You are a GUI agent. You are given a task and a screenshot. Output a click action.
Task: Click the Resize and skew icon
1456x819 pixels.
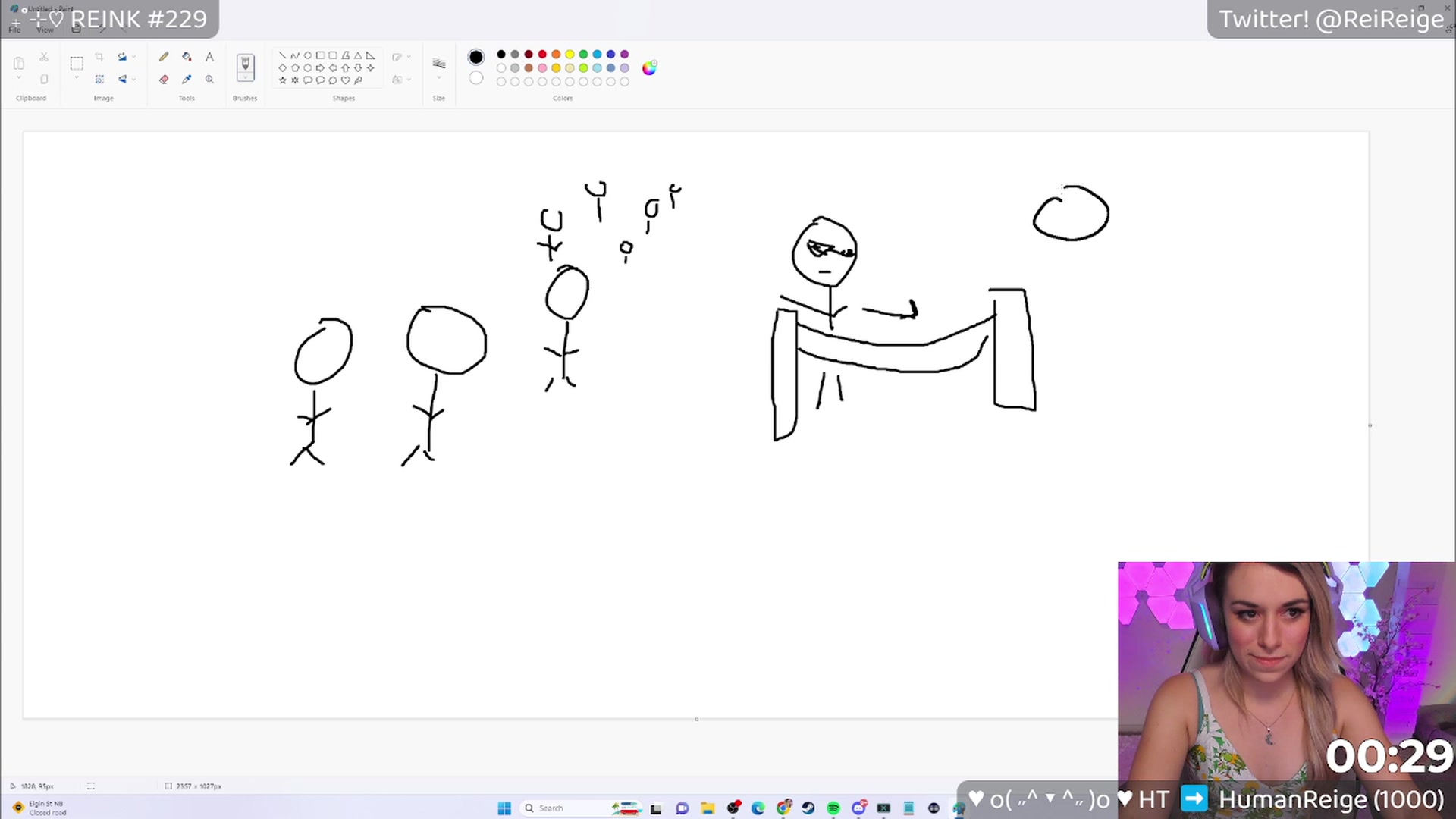click(x=99, y=79)
